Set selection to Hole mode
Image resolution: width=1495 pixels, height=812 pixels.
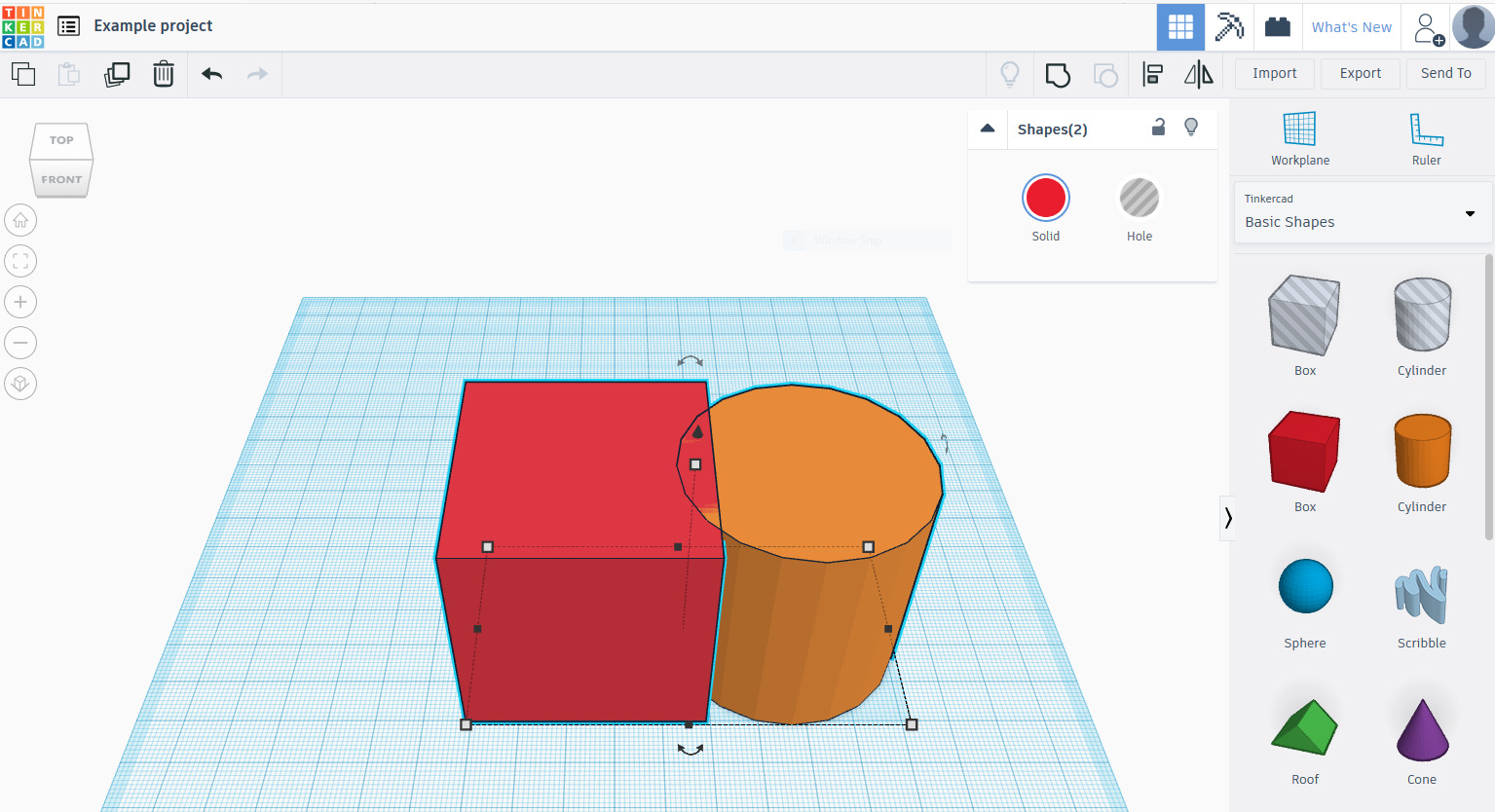point(1139,197)
